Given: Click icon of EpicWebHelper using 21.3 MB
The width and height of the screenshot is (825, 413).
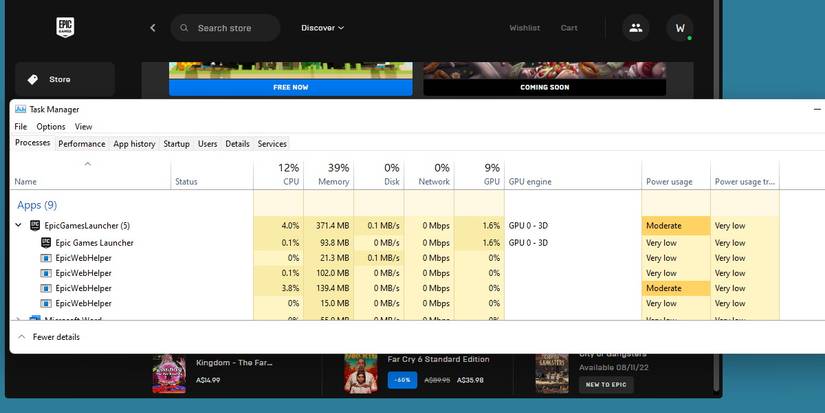Looking at the screenshot, I should (46, 258).
